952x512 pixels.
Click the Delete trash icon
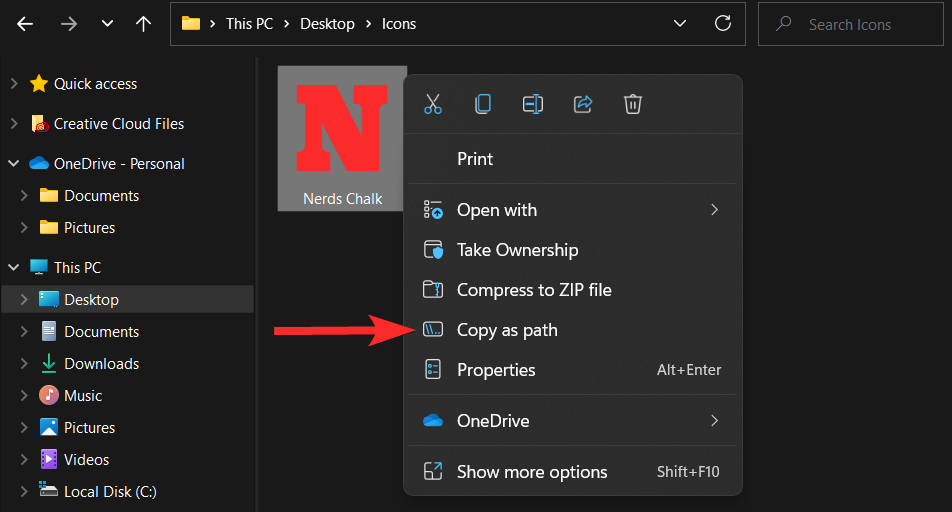pos(632,104)
